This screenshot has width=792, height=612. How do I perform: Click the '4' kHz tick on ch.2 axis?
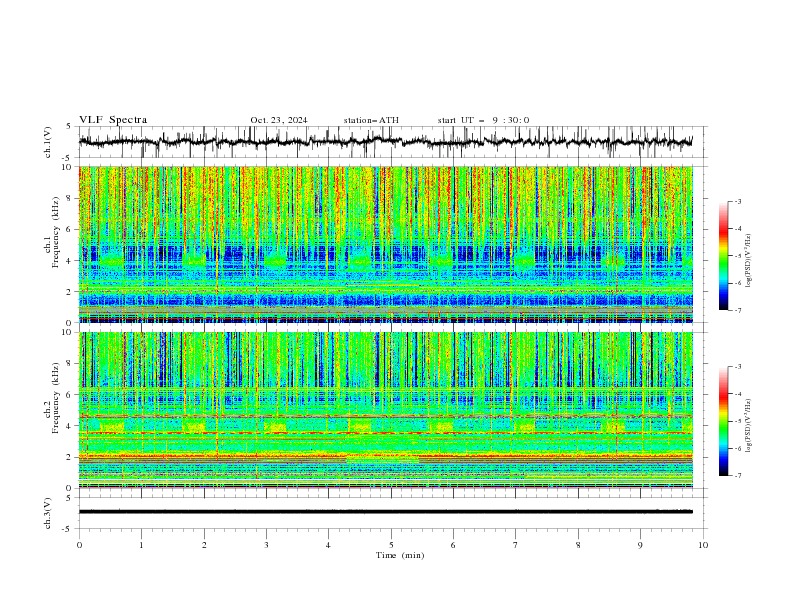coord(70,426)
